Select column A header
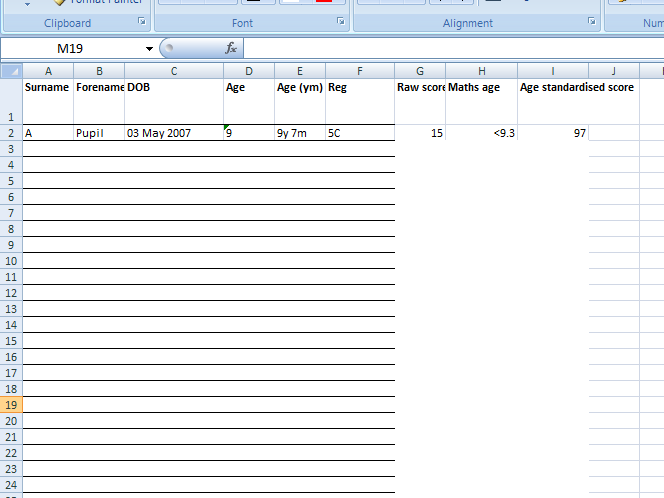 pyautogui.click(x=48, y=71)
